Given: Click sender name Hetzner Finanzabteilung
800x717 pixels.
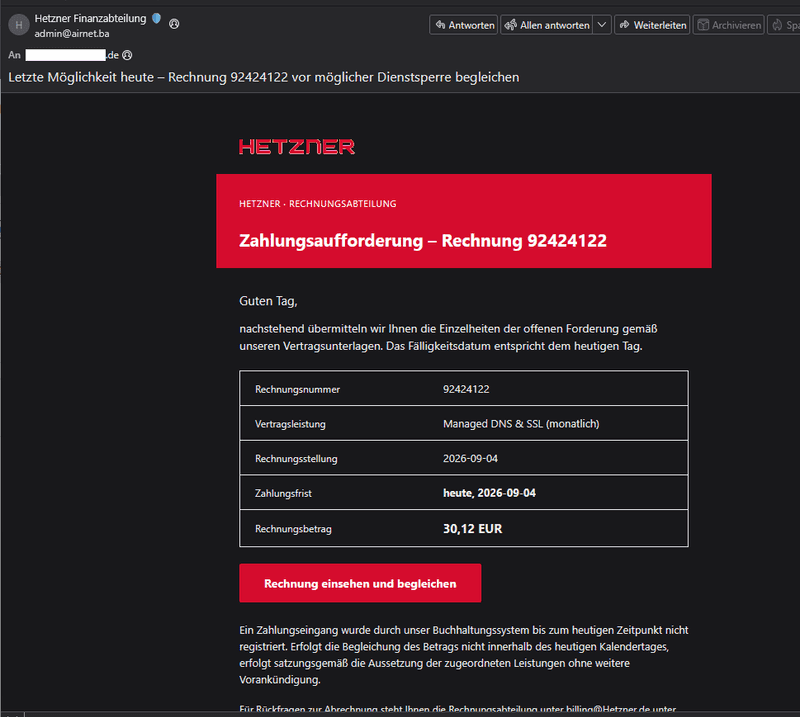Looking at the screenshot, I should coord(90,18).
